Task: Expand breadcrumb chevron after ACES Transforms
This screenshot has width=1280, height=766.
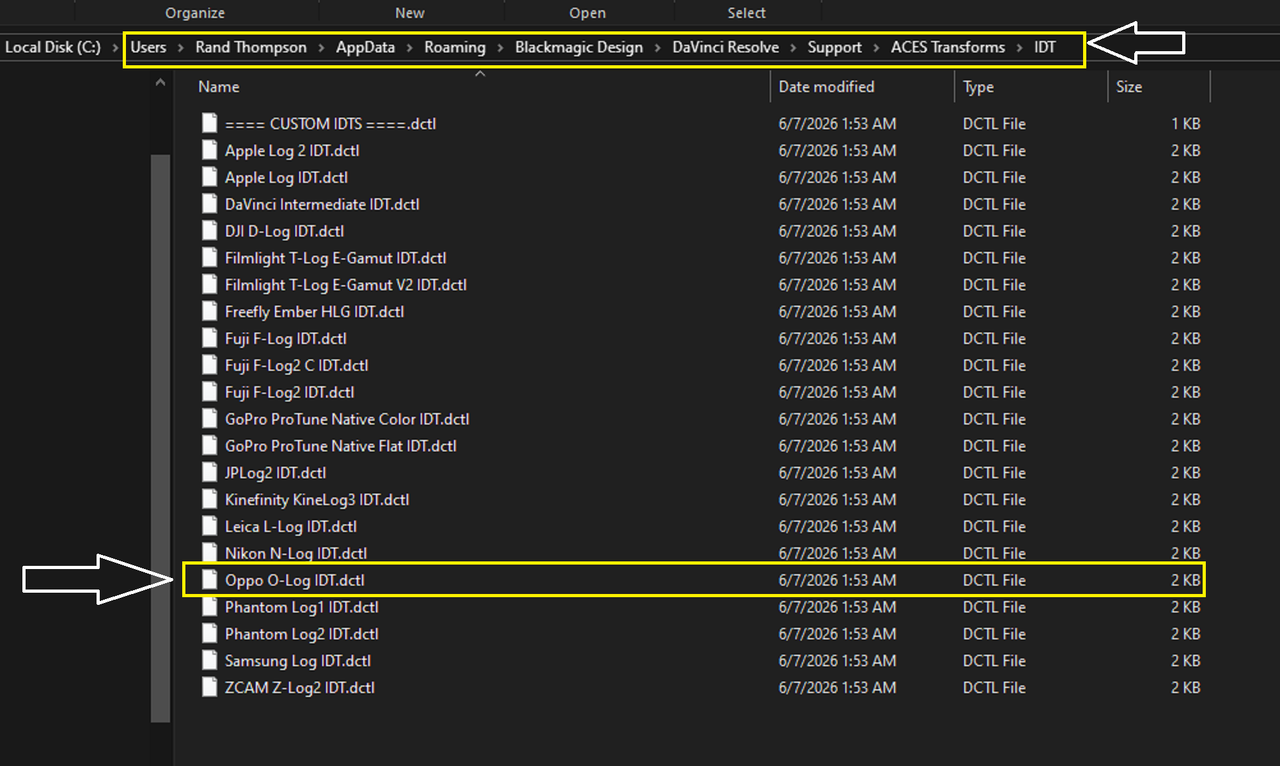Action: pos(1020,48)
